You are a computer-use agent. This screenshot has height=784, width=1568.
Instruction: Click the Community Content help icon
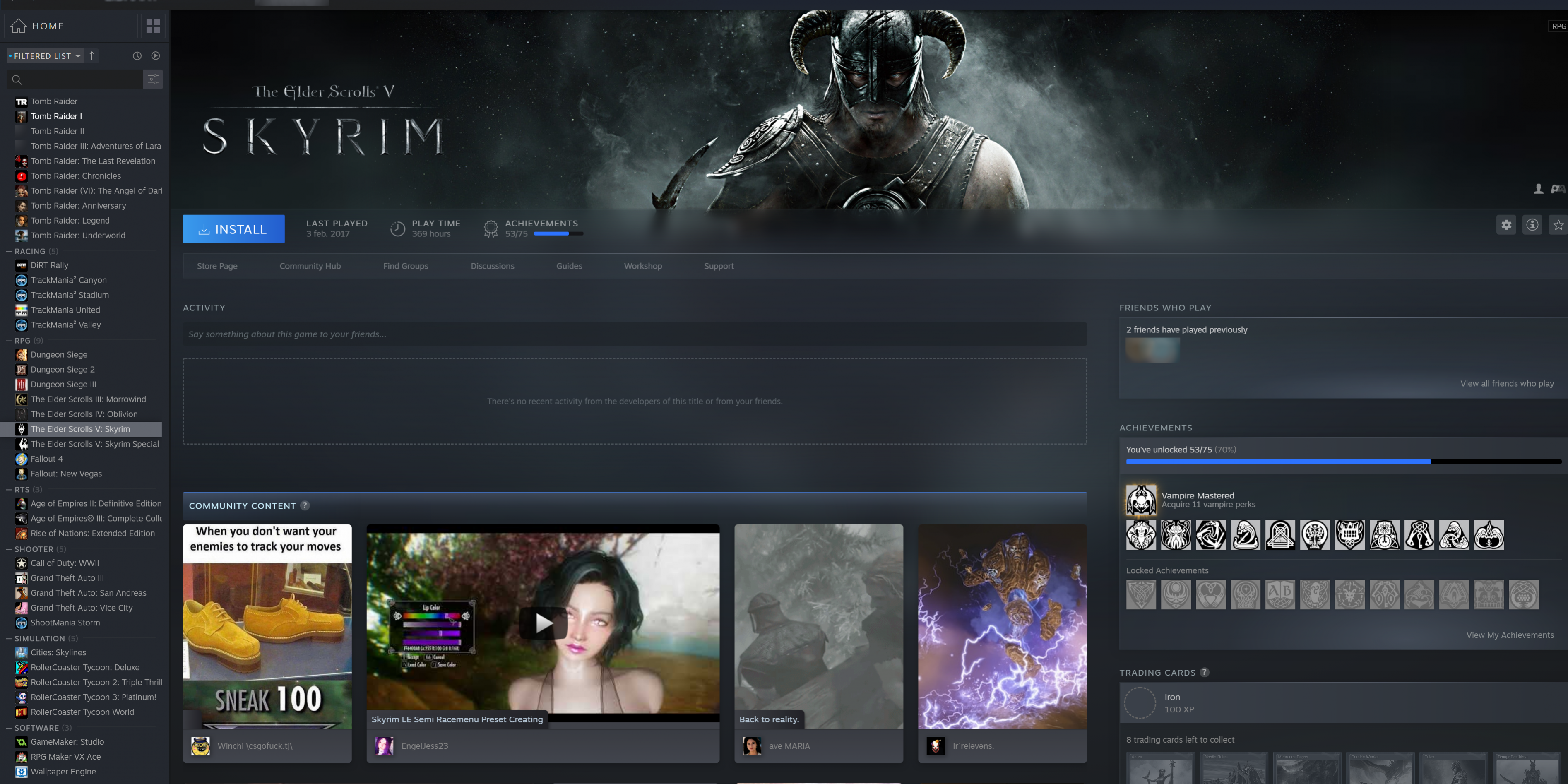coord(305,506)
